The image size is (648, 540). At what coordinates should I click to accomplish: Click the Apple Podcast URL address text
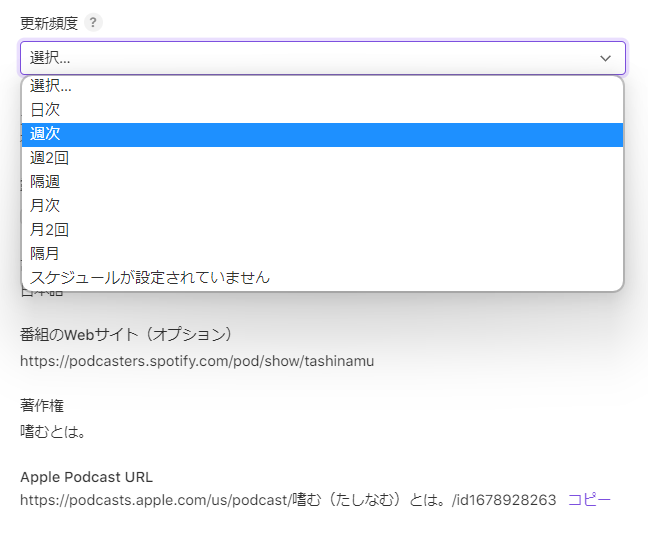point(288,500)
